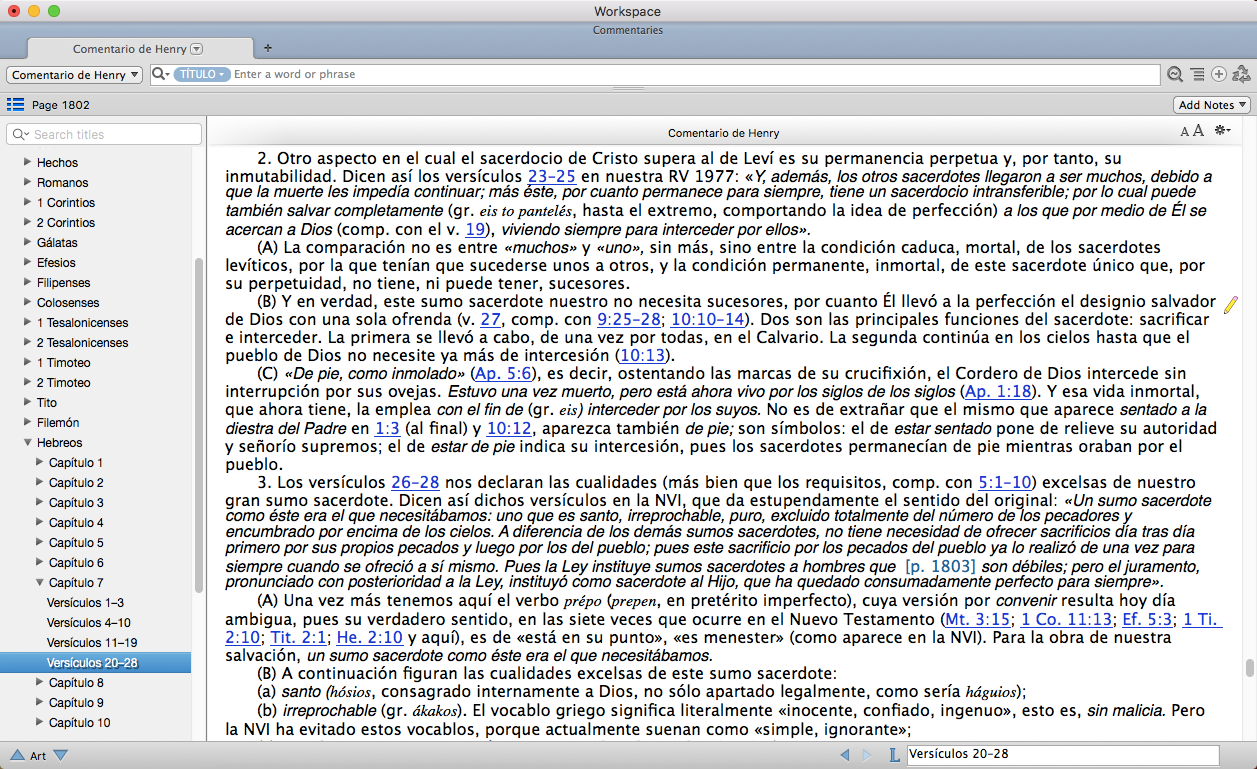Click the L go-to field icon

click(893, 755)
